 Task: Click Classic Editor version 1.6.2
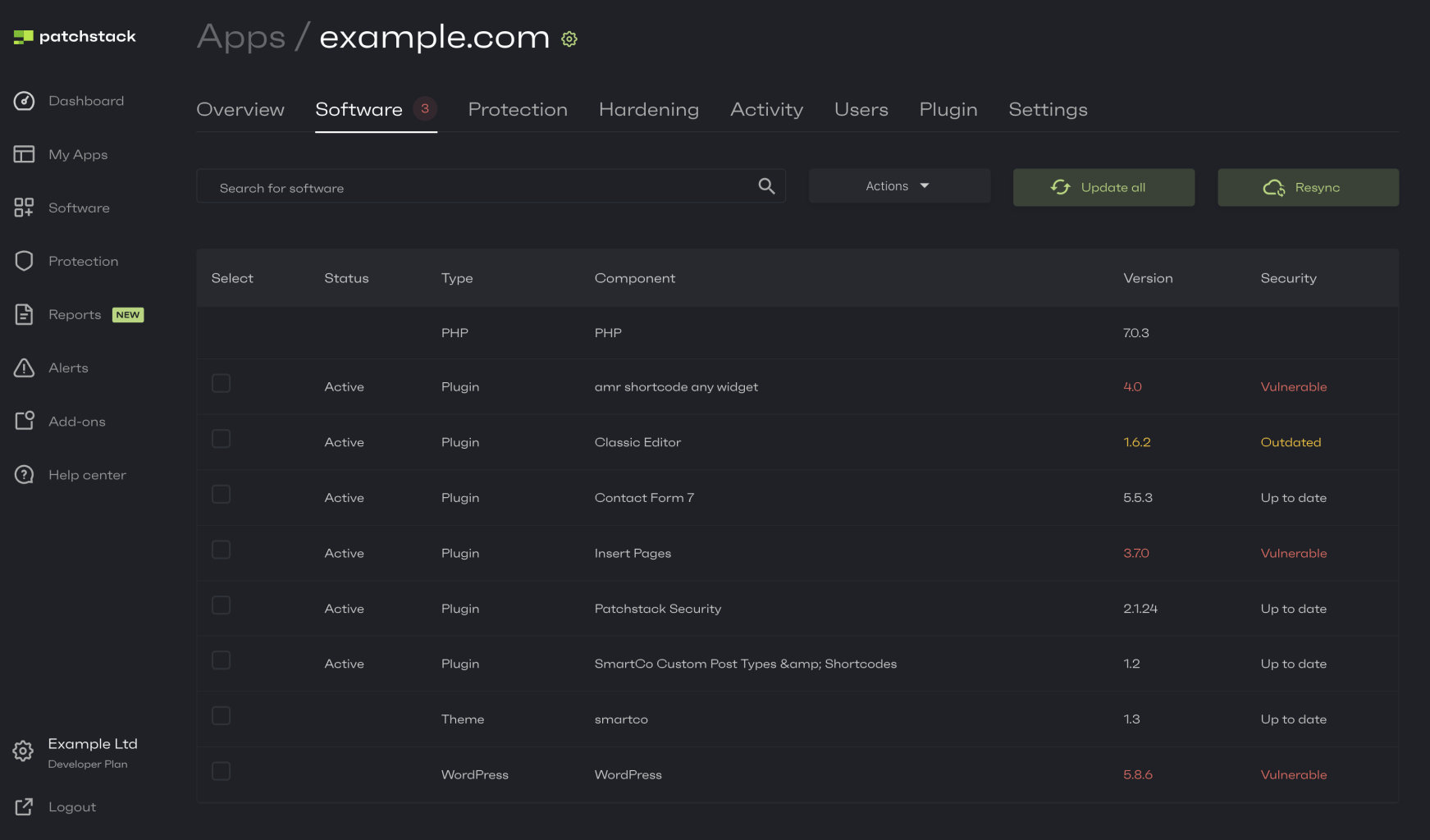coord(1136,442)
